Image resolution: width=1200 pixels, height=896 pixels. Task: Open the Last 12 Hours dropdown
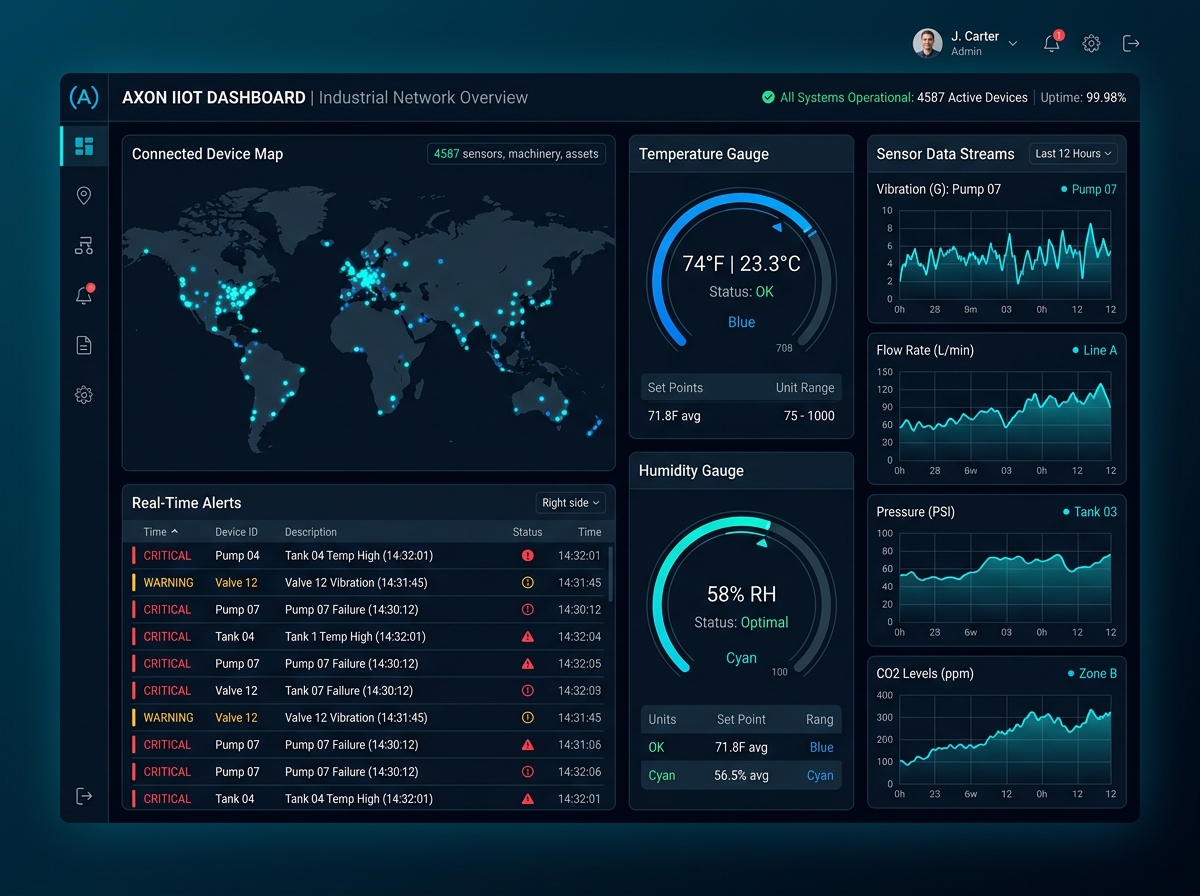pyautogui.click(x=1073, y=154)
